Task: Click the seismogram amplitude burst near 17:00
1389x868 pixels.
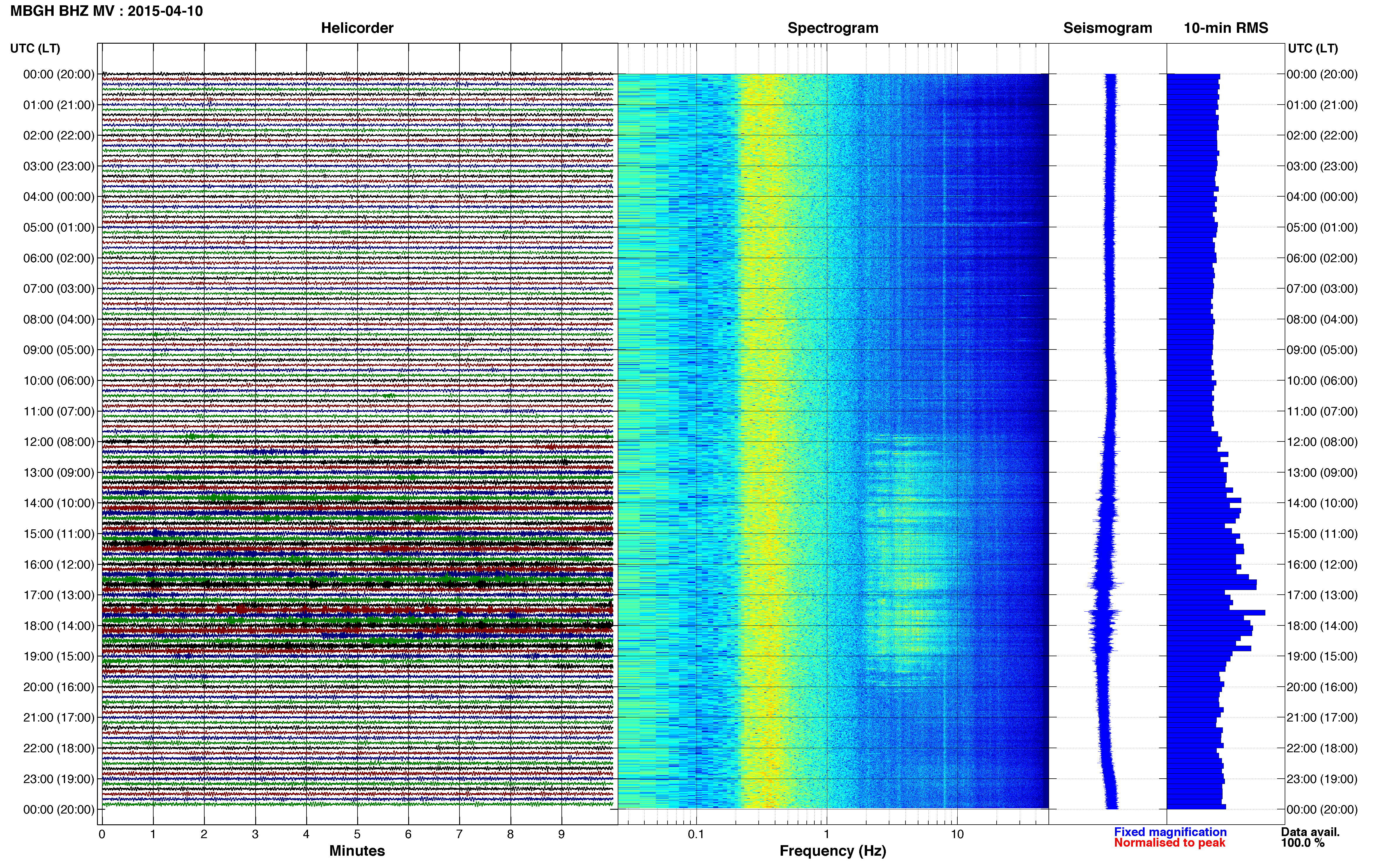Action: [1105, 584]
